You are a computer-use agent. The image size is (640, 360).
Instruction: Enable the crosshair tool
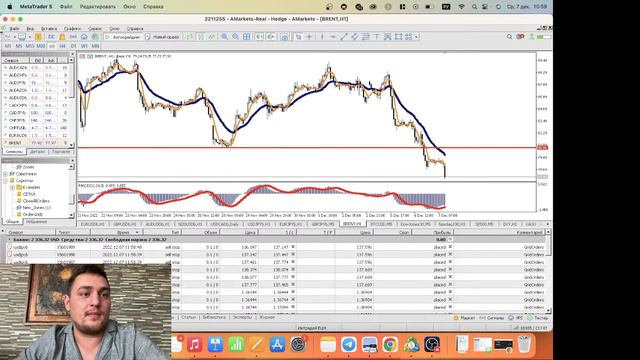pos(309,37)
